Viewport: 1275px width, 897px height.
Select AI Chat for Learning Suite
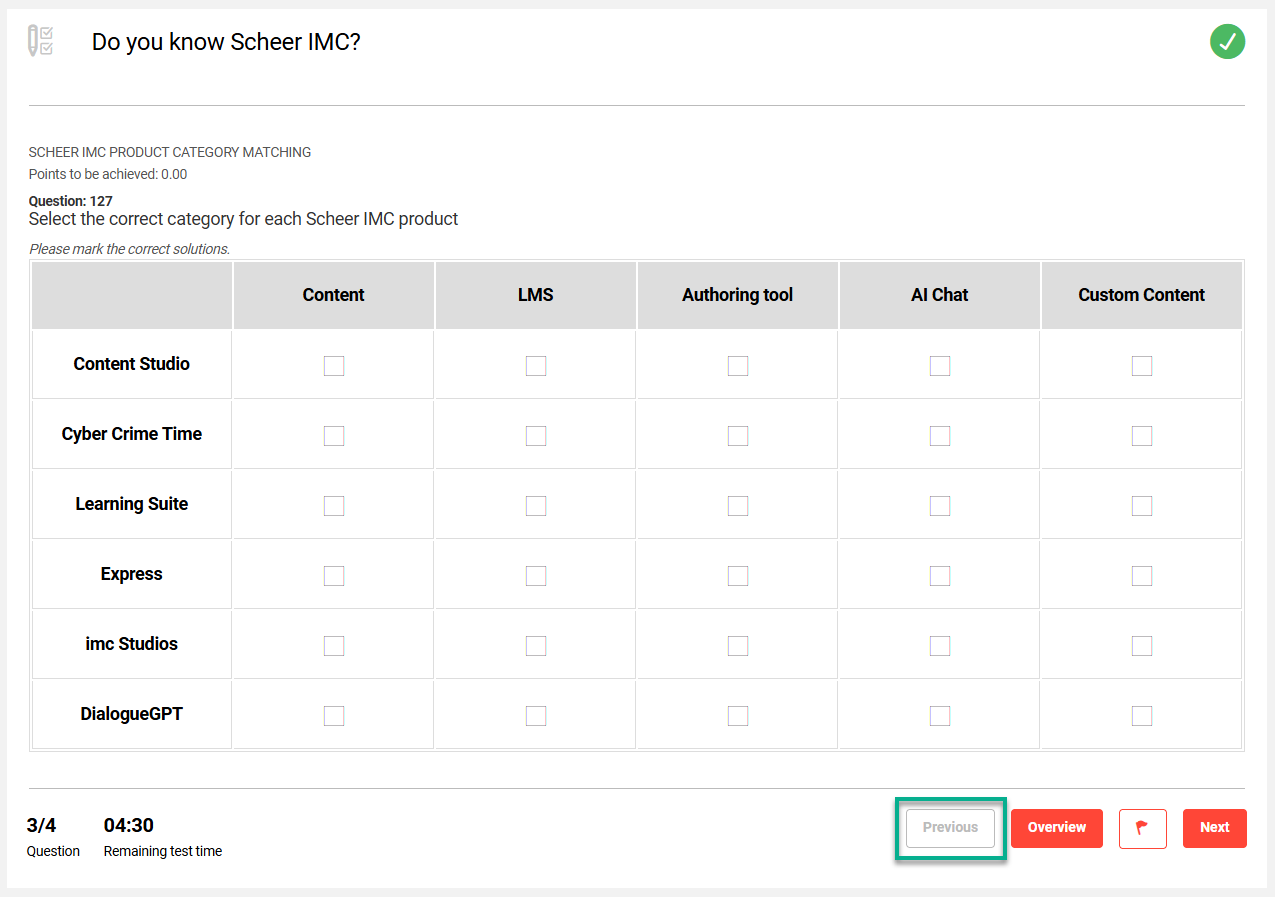pyautogui.click(x=940, y=506)
